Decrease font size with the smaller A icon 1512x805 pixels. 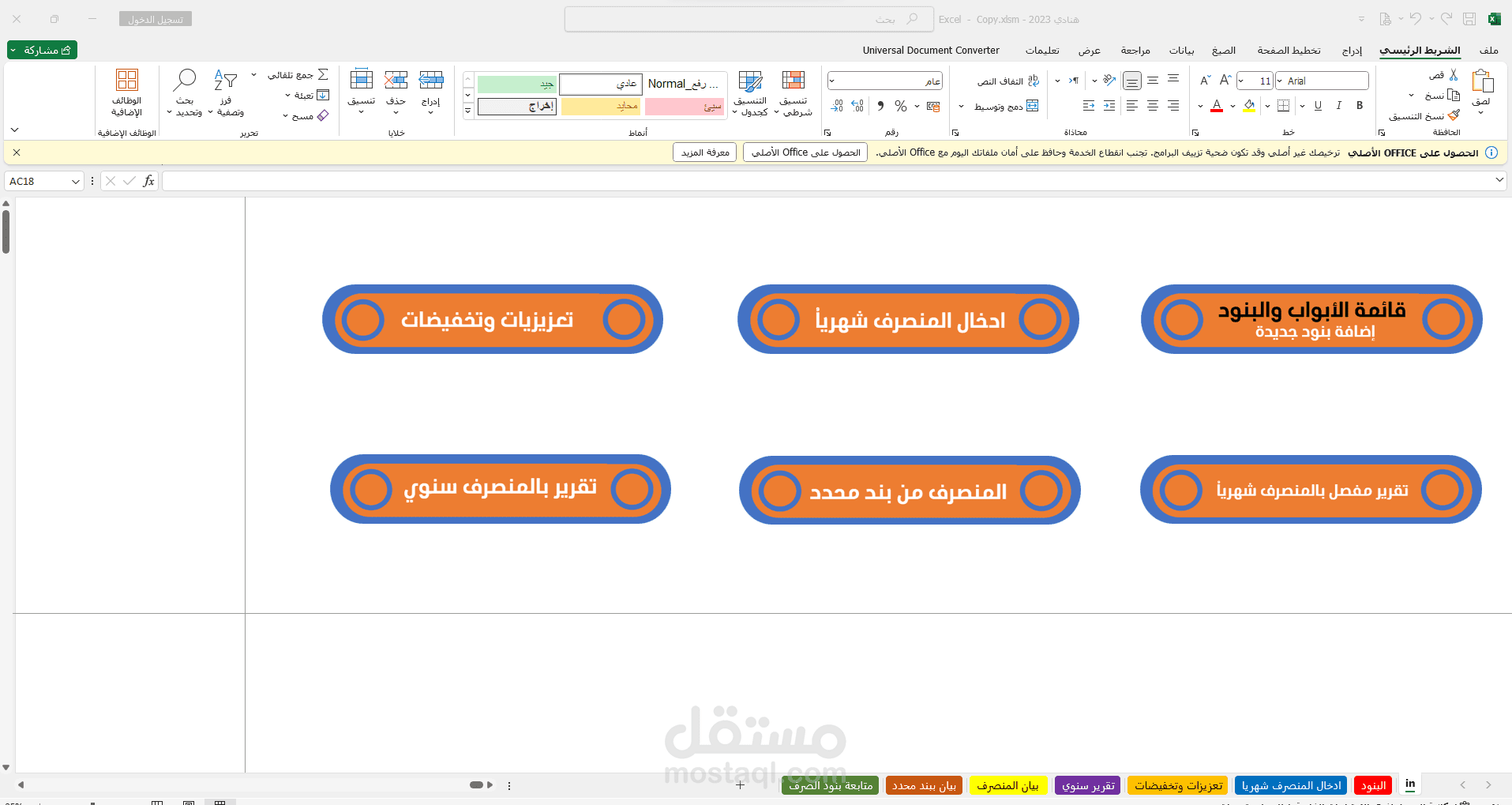(x=1206, y=81)
